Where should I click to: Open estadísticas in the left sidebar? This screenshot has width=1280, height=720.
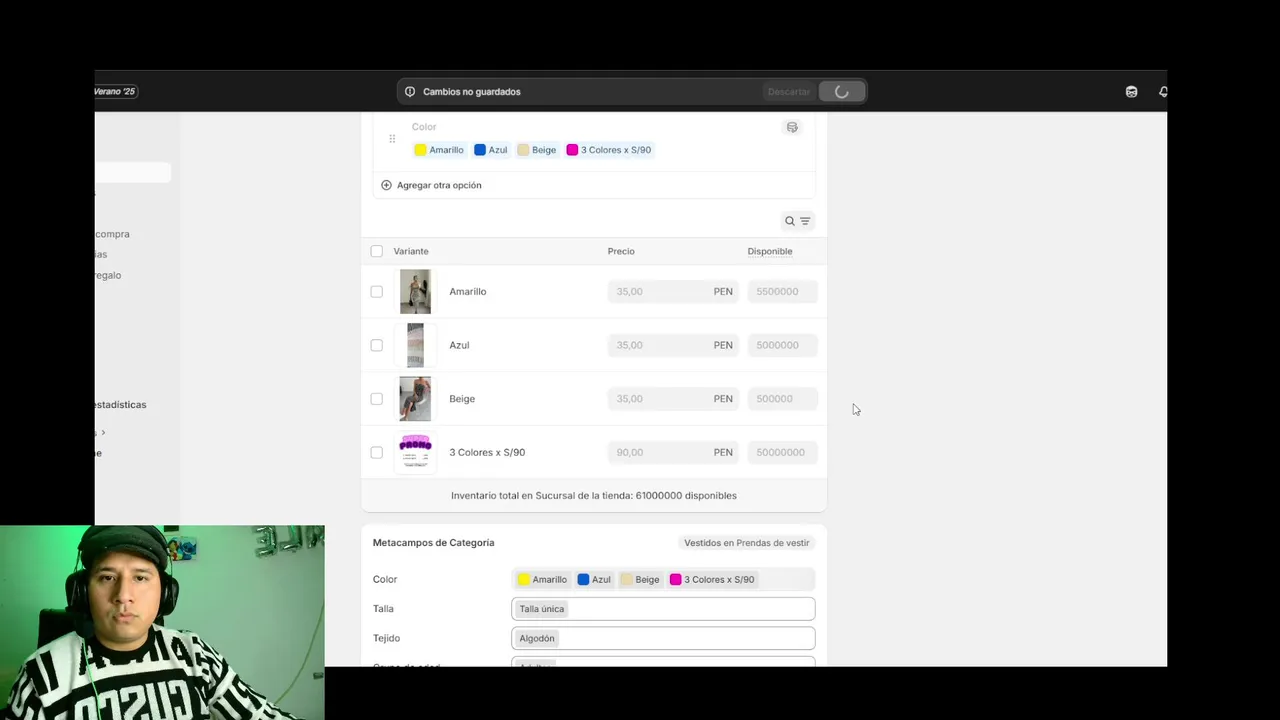(119, 405)
